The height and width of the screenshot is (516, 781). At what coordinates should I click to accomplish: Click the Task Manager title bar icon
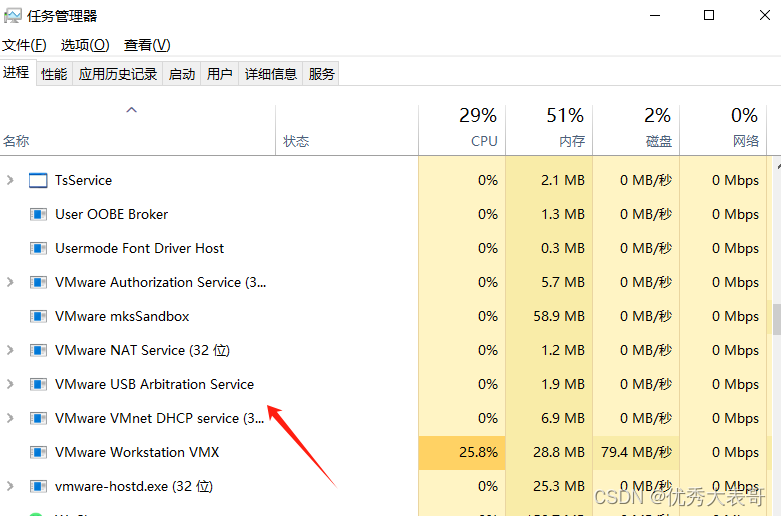point(12,16)
